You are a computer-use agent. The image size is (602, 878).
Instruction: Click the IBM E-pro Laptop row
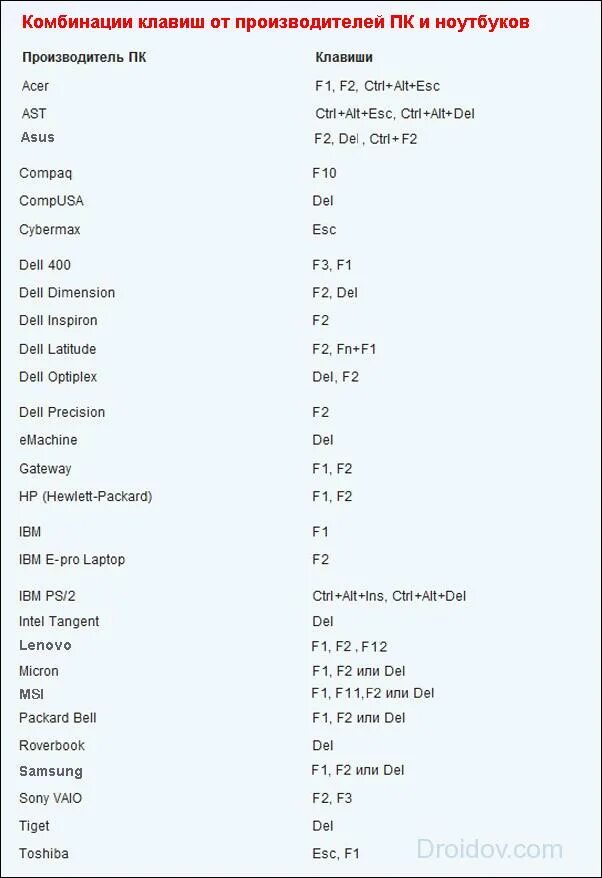(x=72, y=560)
